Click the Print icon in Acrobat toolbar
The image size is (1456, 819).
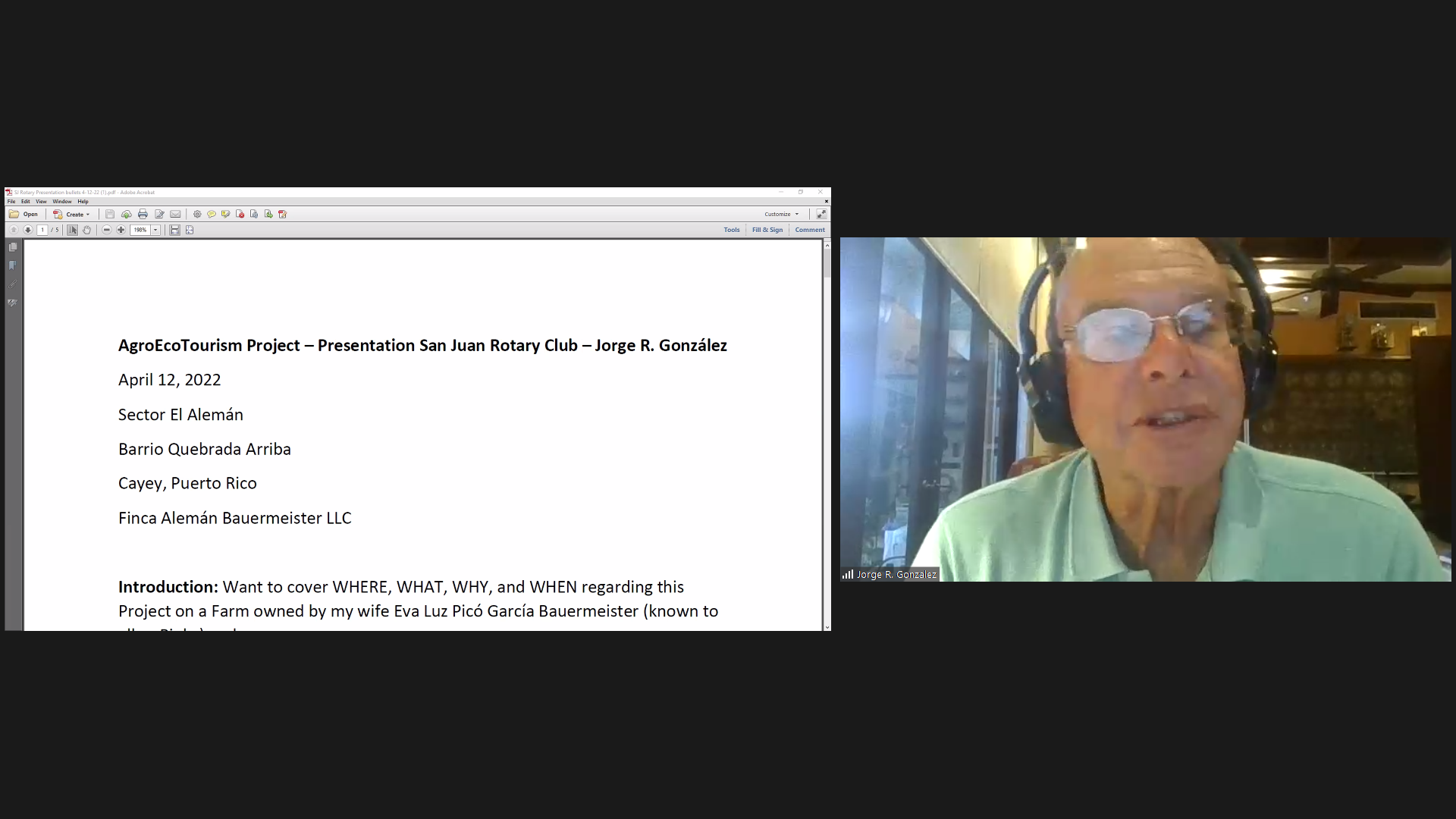(x=143, y=215)
